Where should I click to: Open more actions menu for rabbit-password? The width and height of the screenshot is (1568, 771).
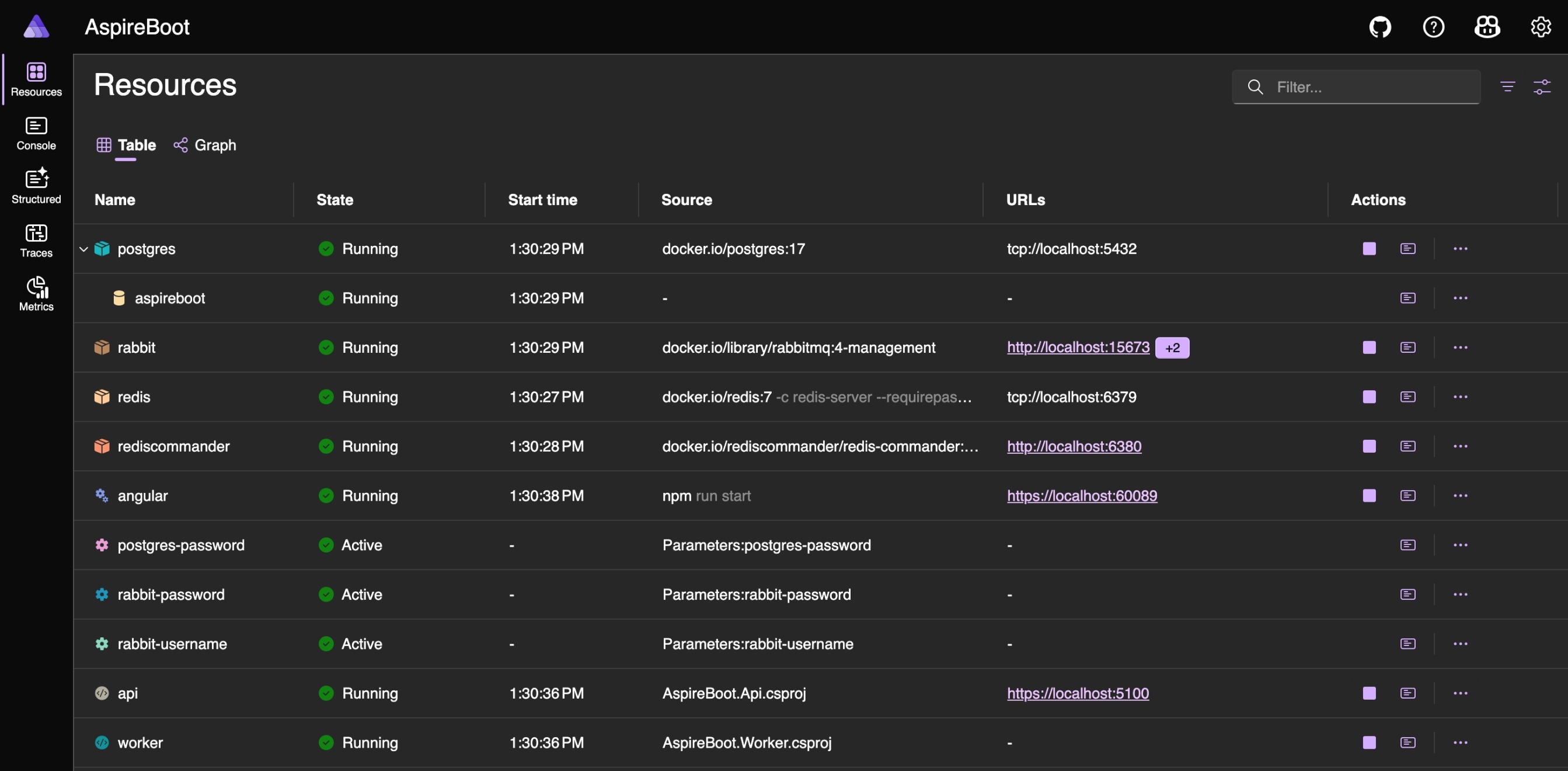point(1460,594)
